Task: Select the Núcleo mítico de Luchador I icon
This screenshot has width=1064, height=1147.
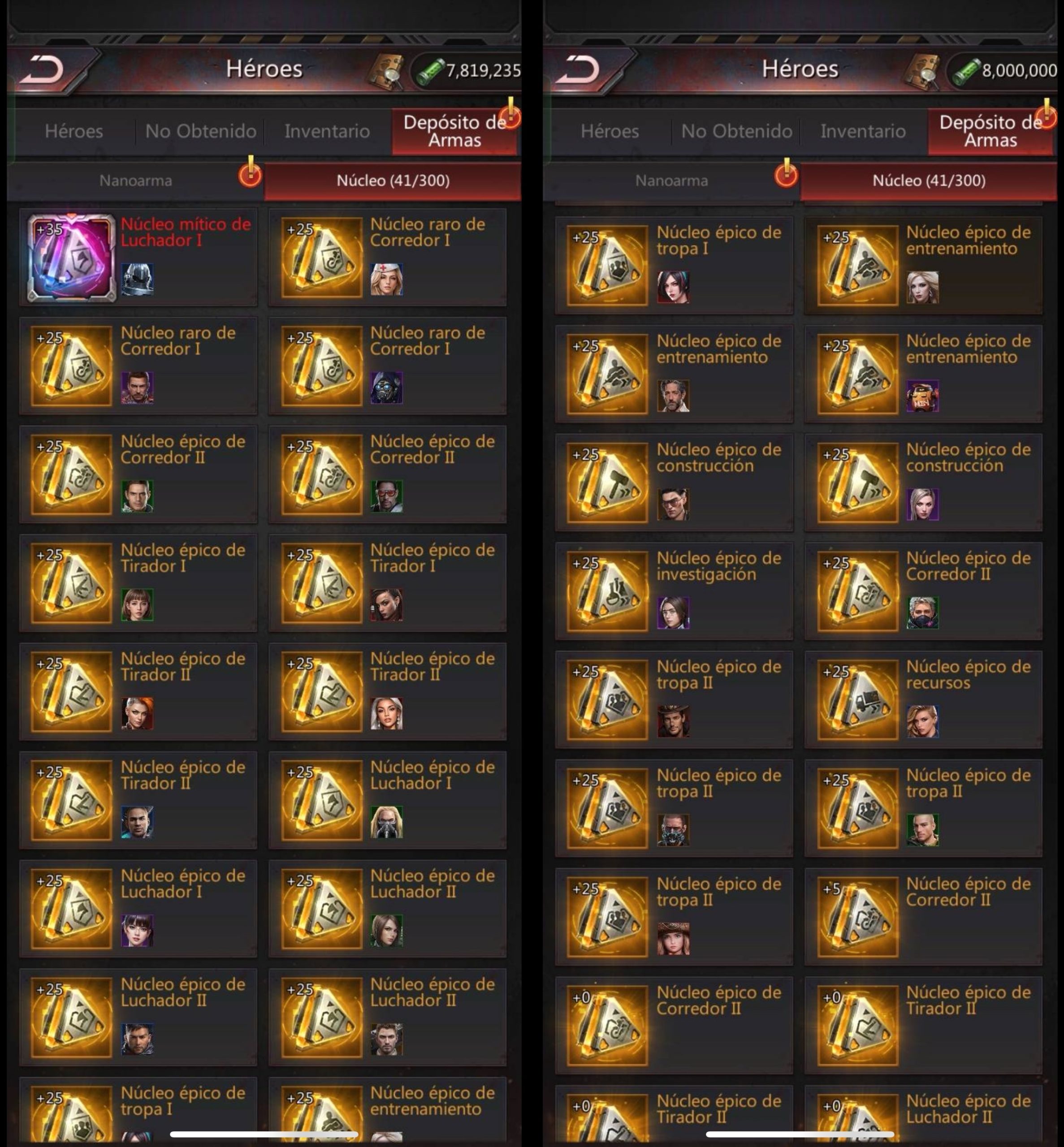Action: [x=71, y=258]
